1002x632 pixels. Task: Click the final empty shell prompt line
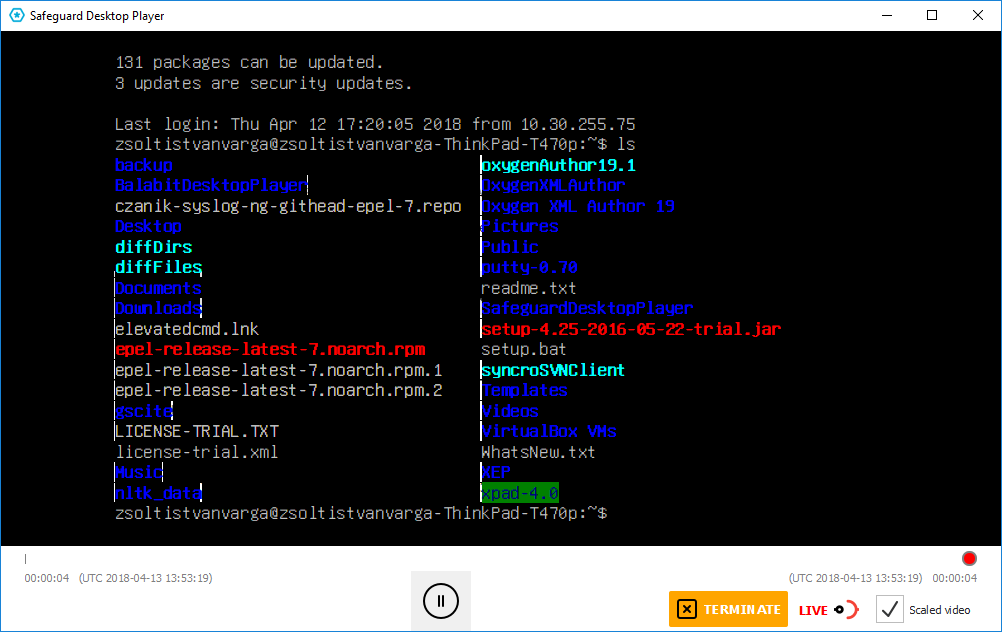point(361,513)
